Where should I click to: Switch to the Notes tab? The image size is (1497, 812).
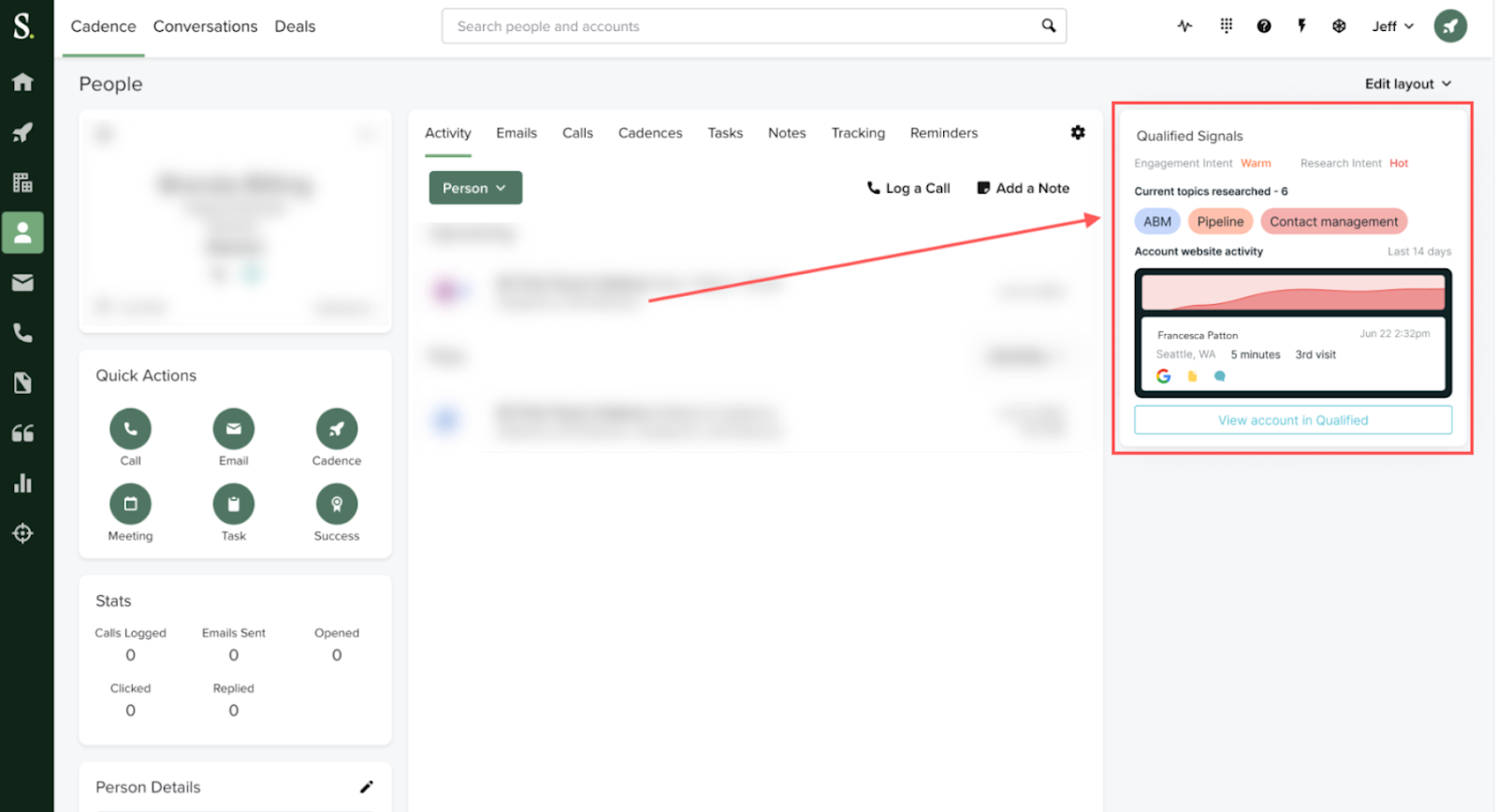[x=787, y=133]
